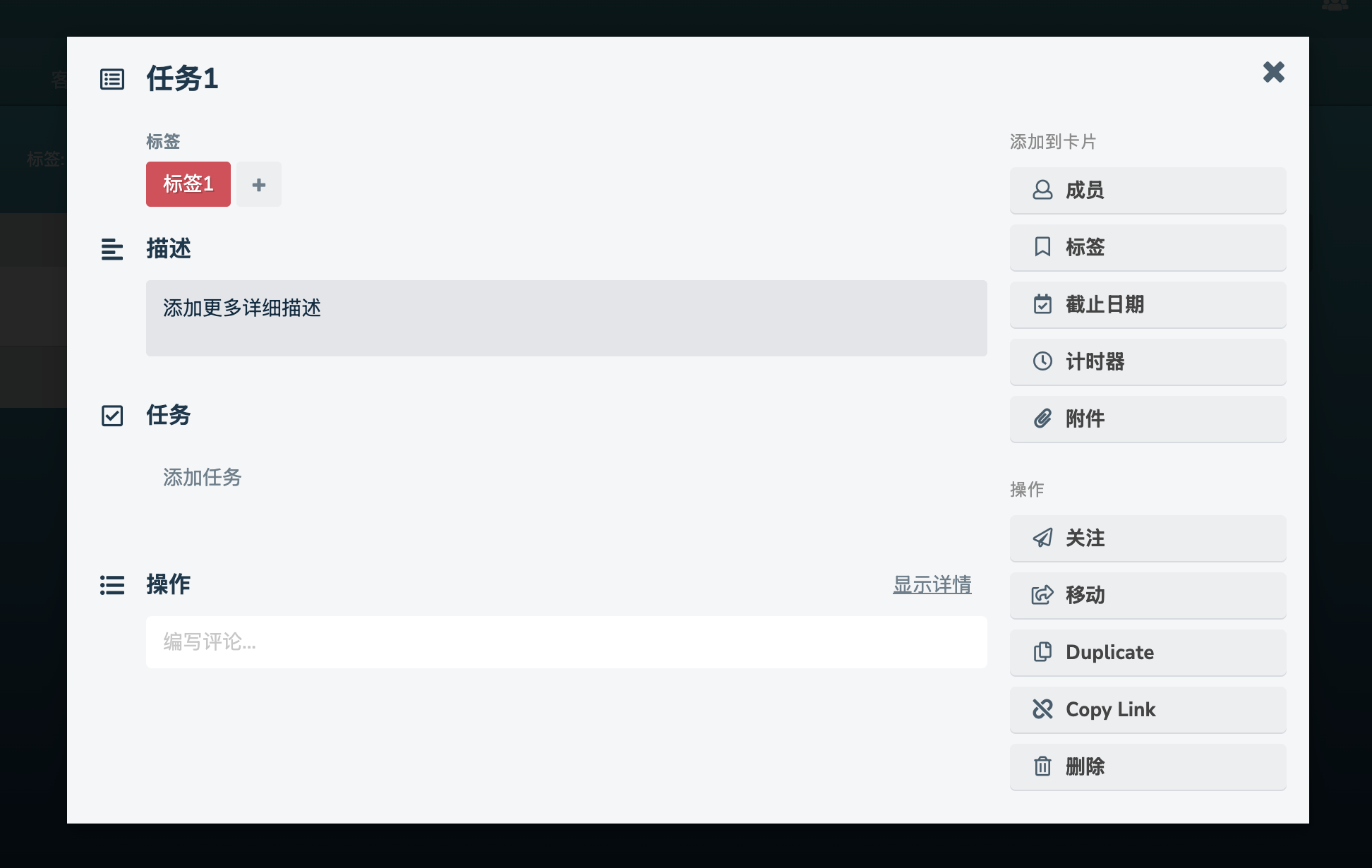Open the due date calendar icon (截止日期)

coord(1042,304)
